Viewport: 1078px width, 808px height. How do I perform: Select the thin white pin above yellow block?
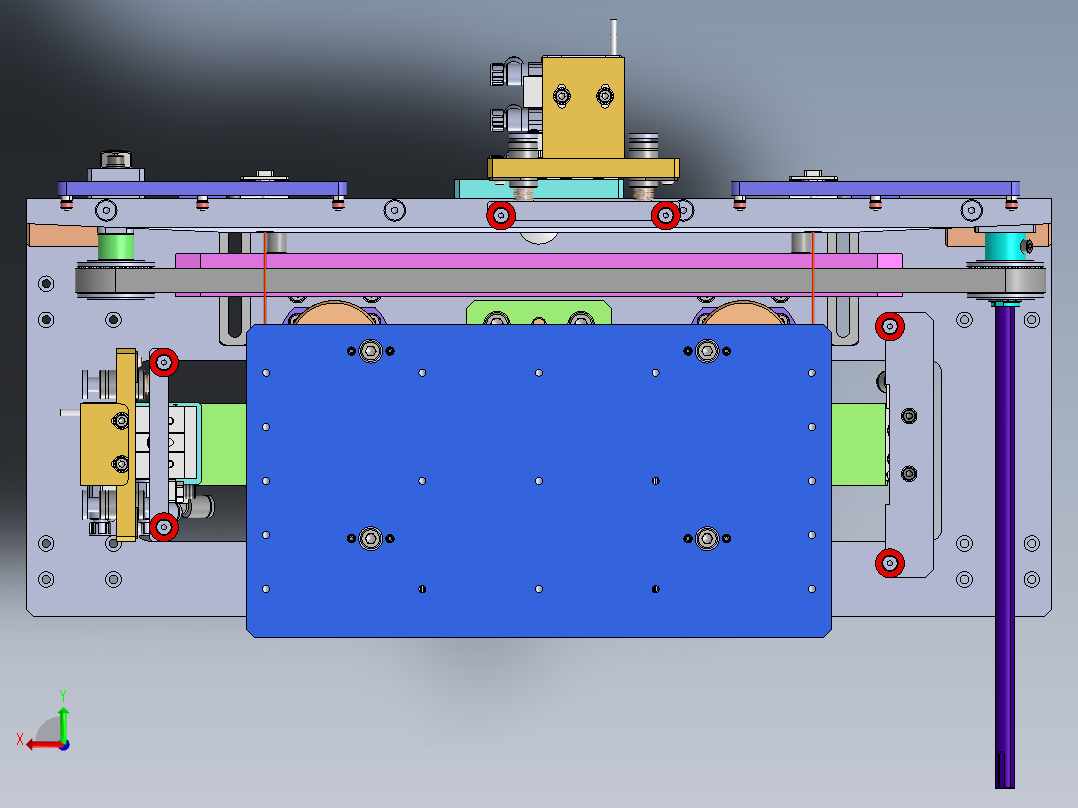pos(613,37)
